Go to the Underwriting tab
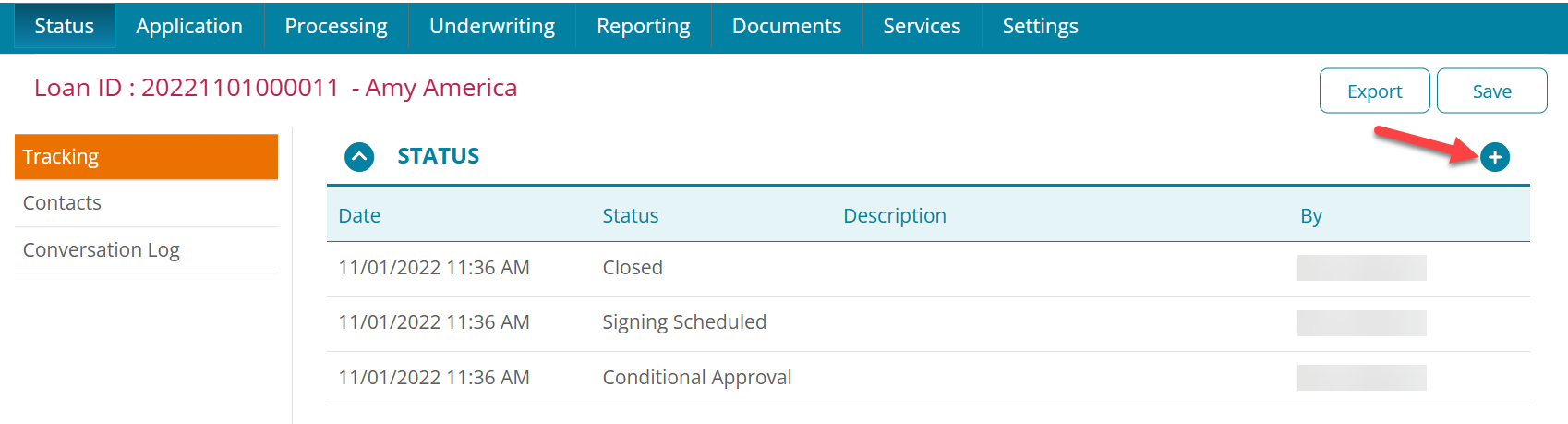The width and height of the screenshot is (1568, 424). pyautogui.click(x=492, y=26)
